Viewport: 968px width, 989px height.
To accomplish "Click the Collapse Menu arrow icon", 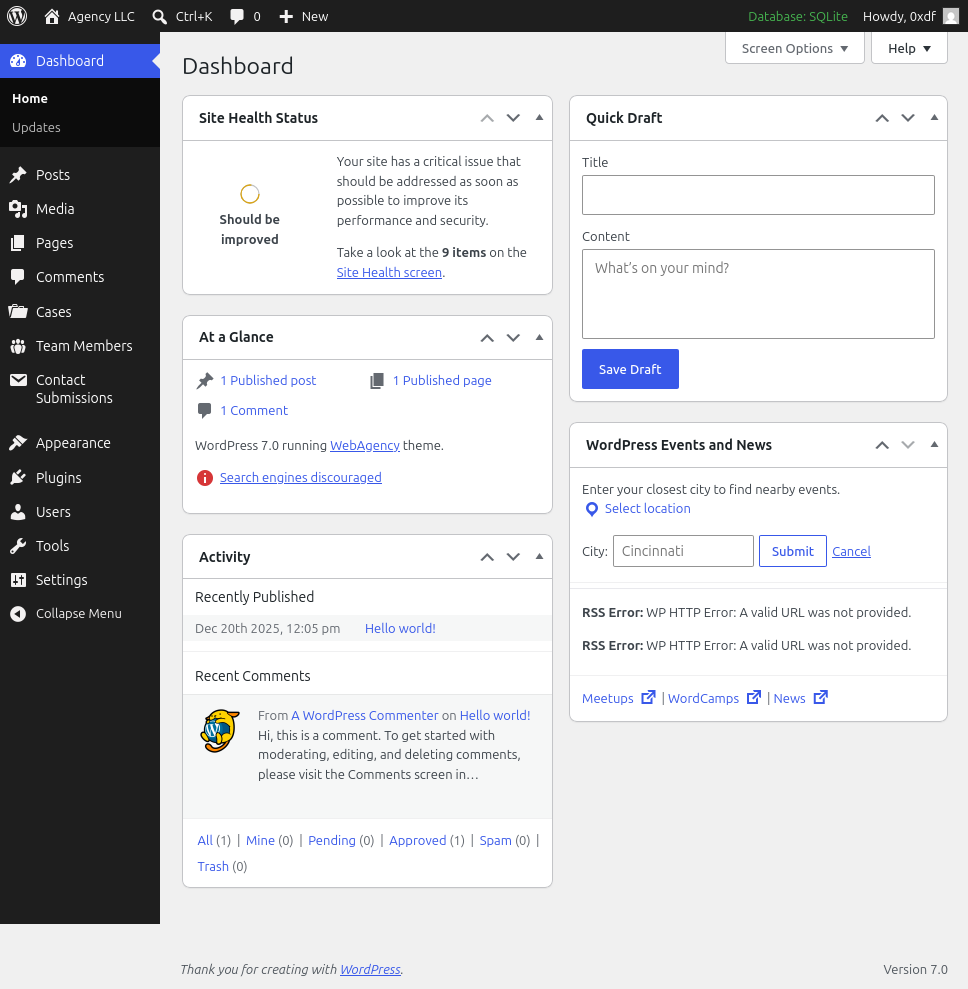I will coord(18,614).
